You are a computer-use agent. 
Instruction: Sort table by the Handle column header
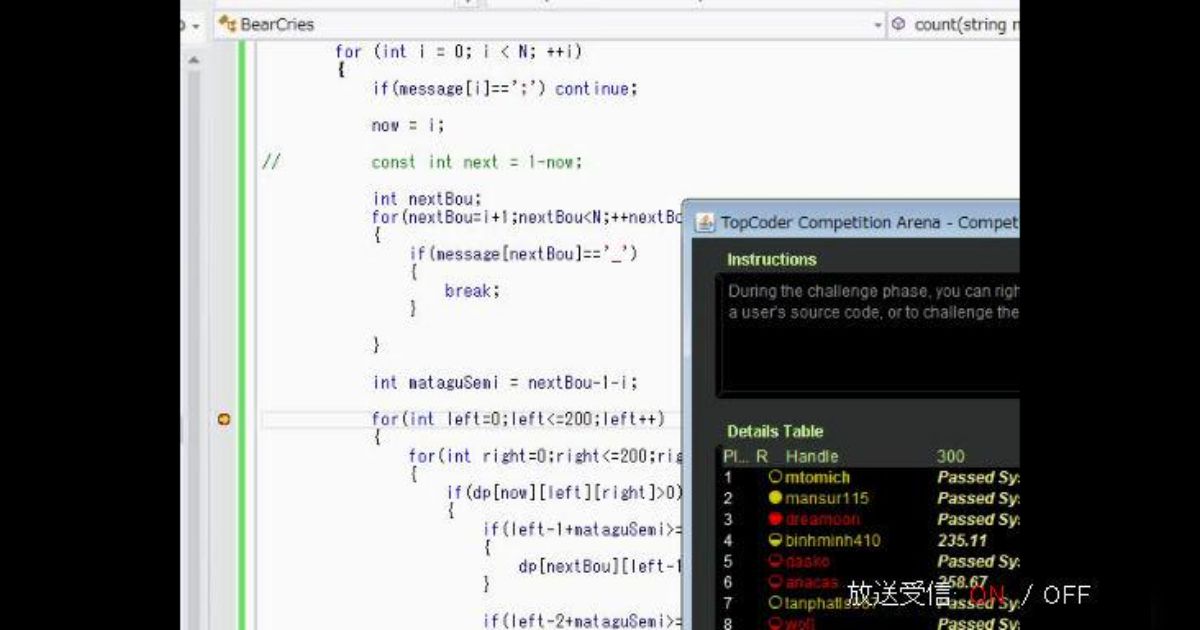811,456
